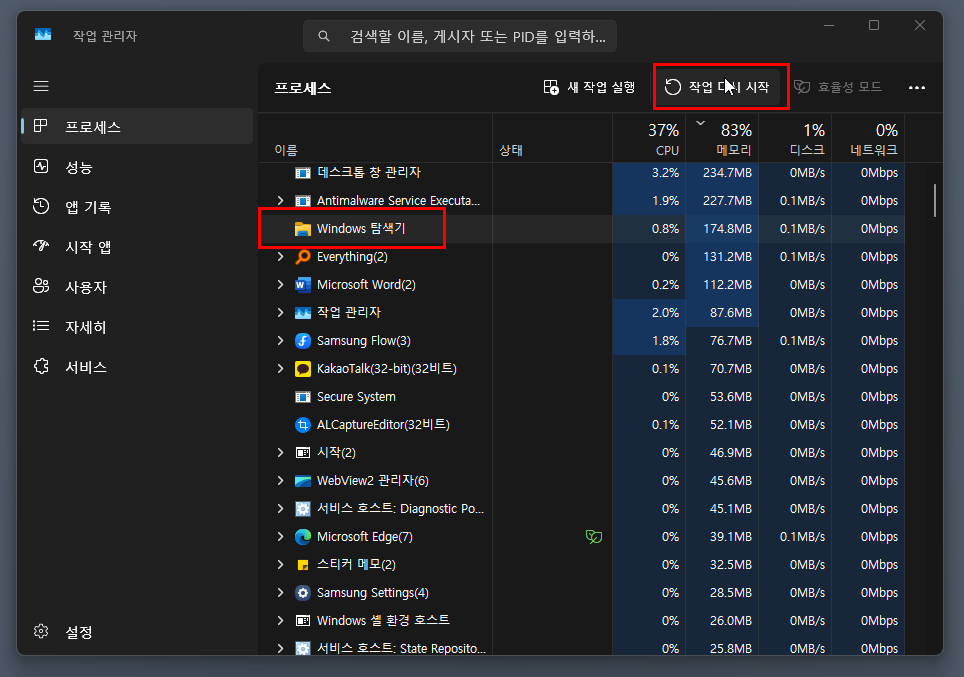Expand the 스티커 메모(2) process group

coord(280,564)
